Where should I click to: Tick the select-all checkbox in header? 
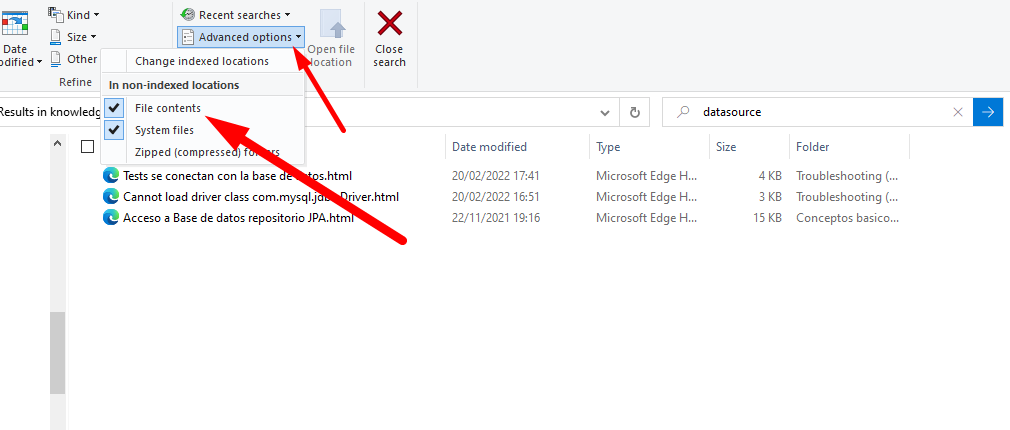pos(88,147)
